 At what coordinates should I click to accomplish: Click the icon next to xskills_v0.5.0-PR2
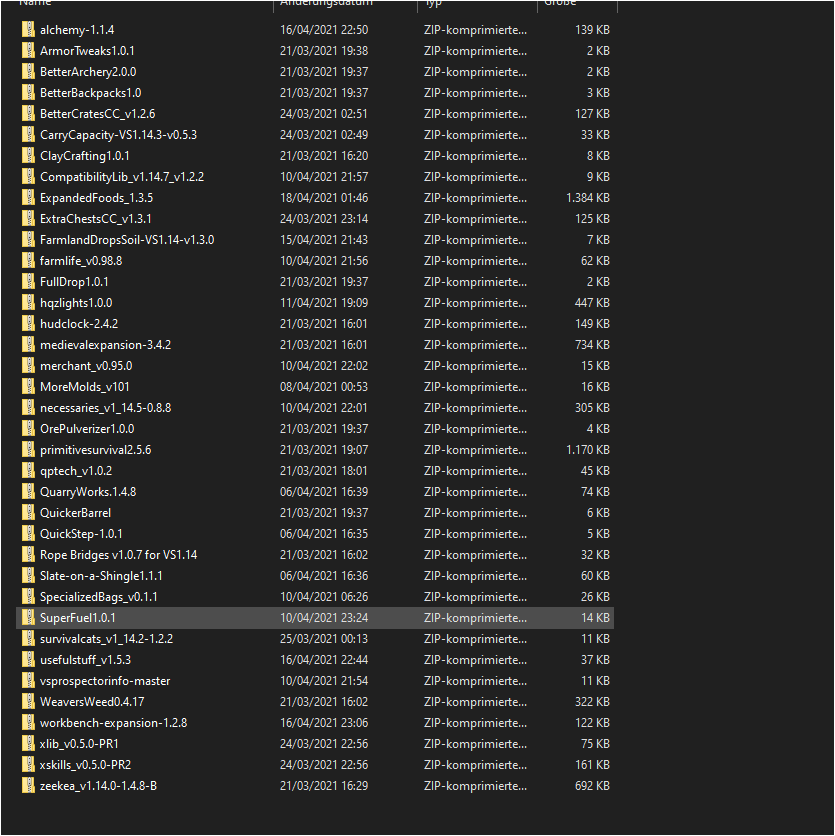pos(28,765)
